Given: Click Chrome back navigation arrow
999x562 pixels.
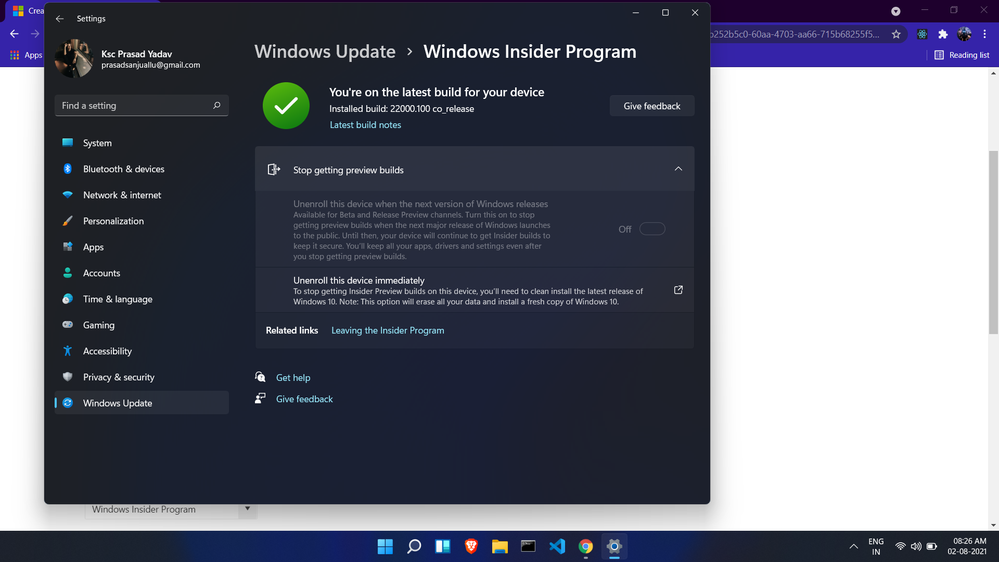Looking at the screenshot, I should click(x=14, y=34).
